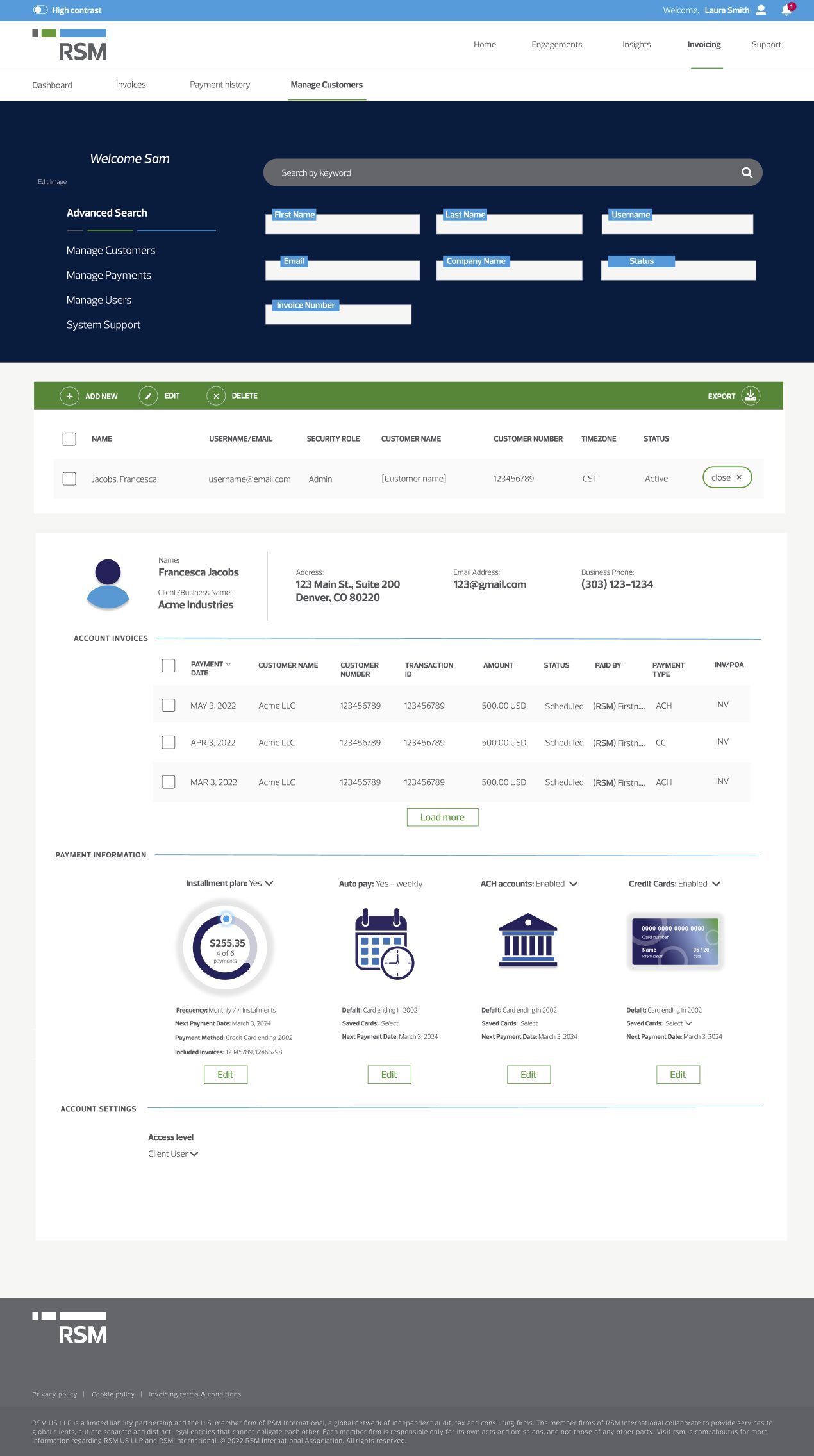This screenshot has width=814, height=1456.
Task: Click the notification bell icon
Action: [x=786, y=10]
